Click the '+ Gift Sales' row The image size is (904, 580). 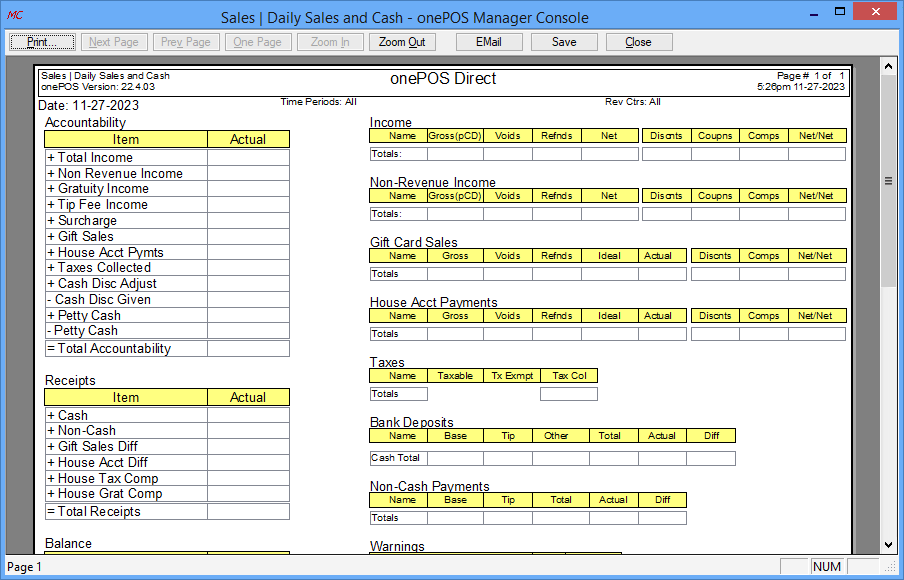[167, 236]
